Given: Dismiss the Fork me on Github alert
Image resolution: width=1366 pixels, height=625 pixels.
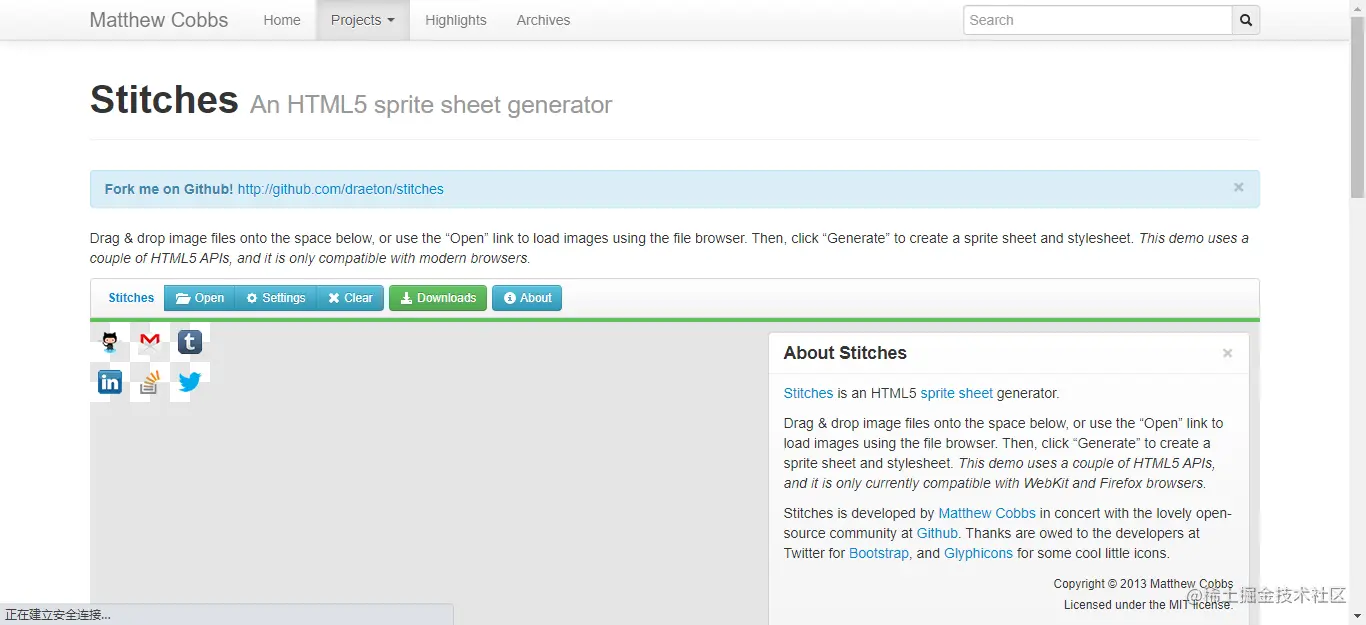Looking at the screenshot, I should pos(1238,188).
